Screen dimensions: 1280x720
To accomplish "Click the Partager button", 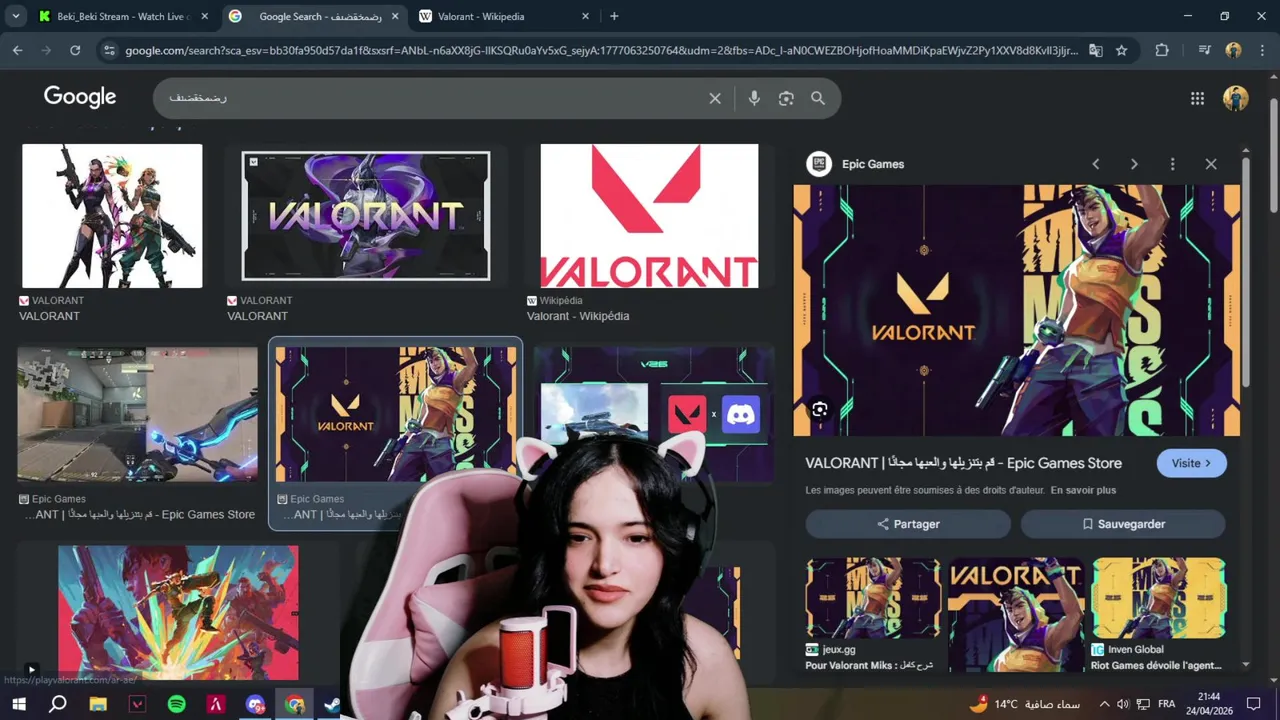I will coord(908,524).
